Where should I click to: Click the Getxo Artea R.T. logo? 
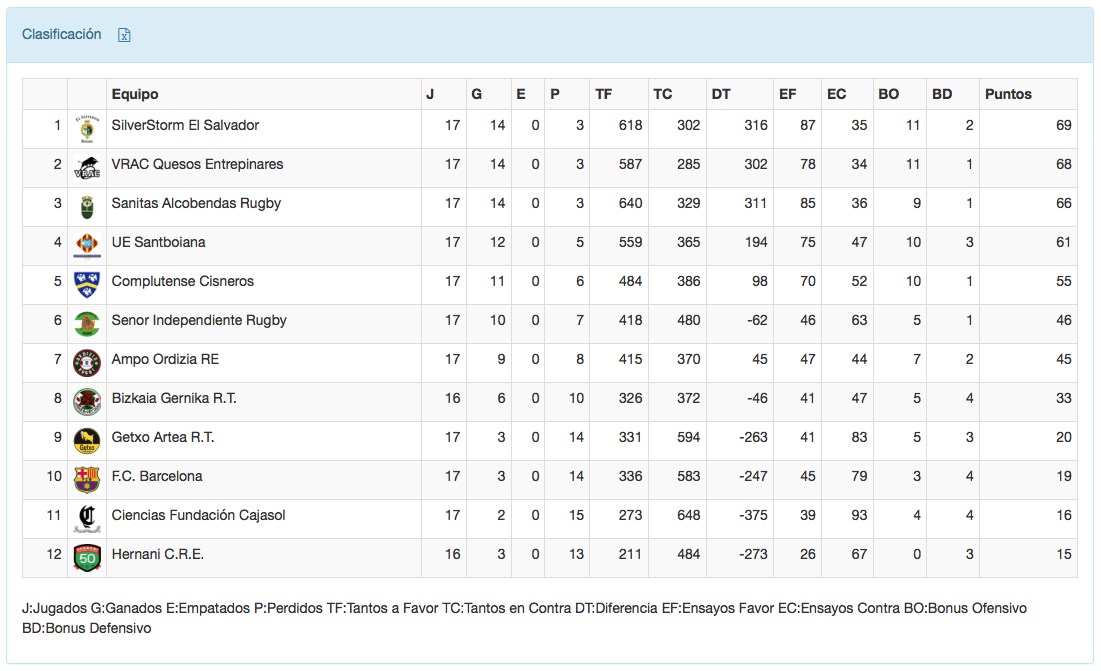(87, 441)
